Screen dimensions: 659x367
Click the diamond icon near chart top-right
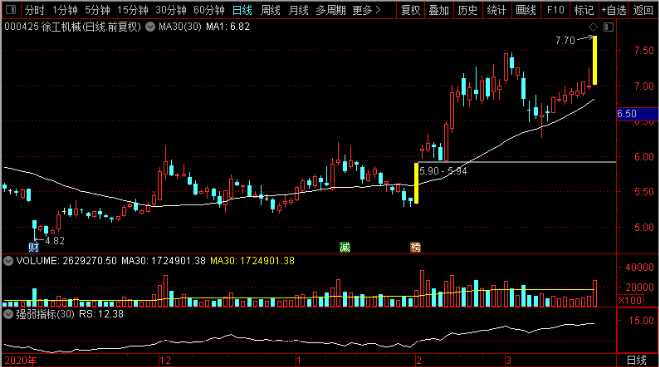(593, 27)
